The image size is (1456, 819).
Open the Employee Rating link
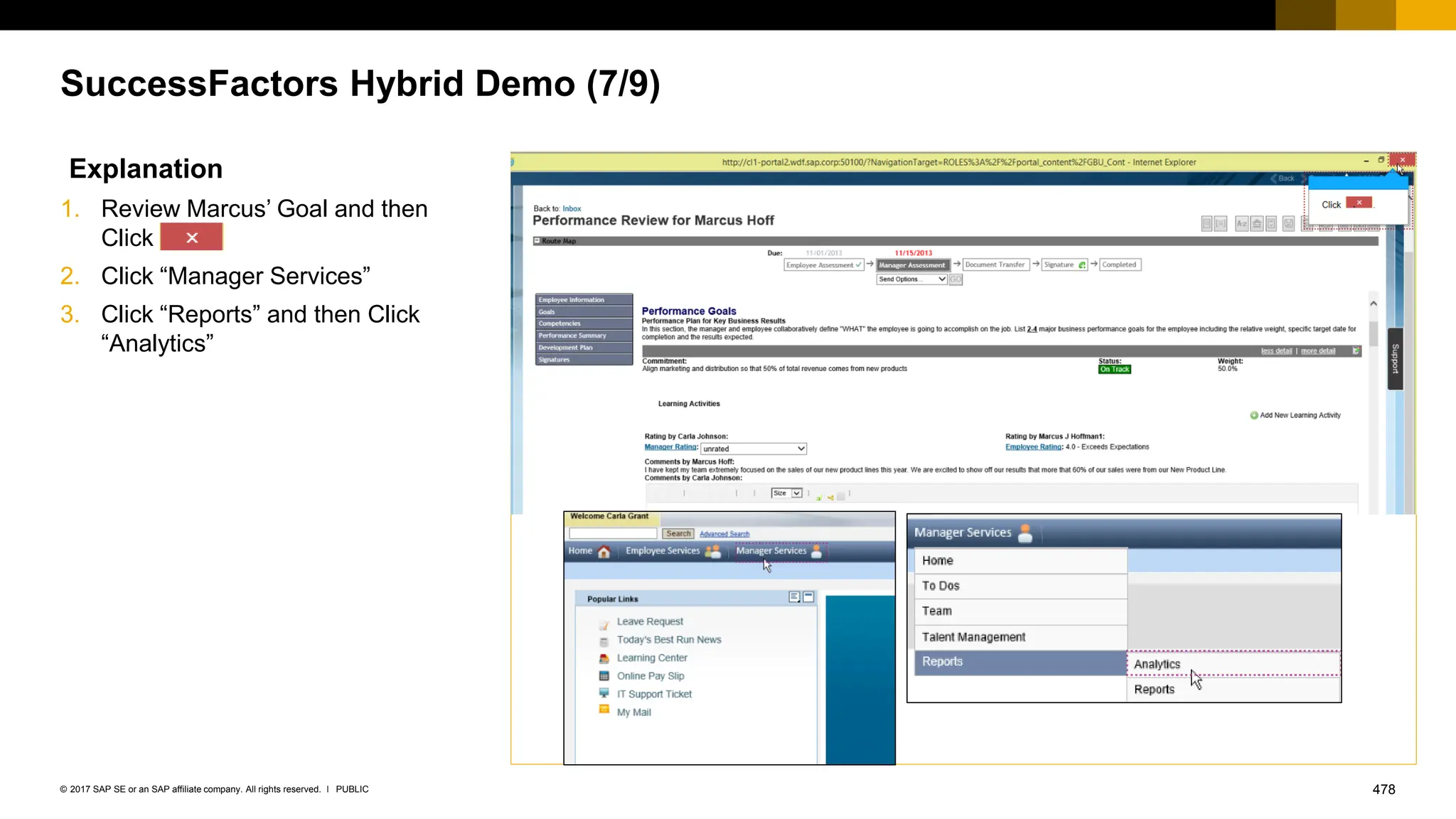pos(1033,447)
